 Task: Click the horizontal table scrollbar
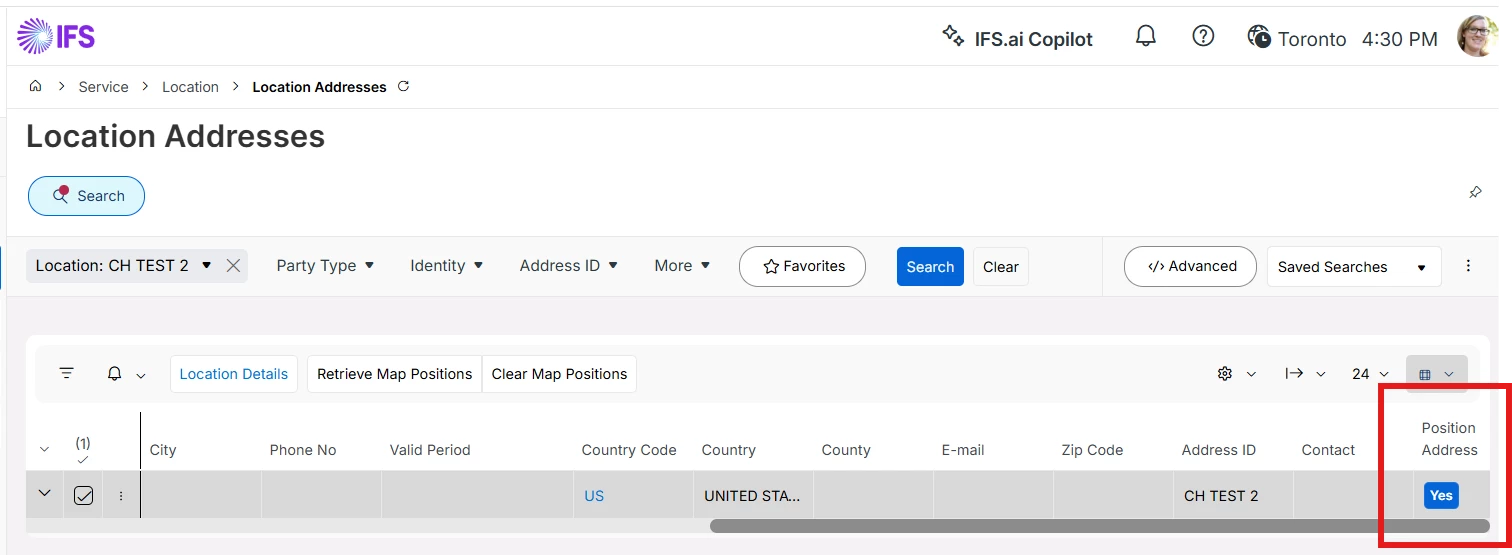click(1098, 526)
